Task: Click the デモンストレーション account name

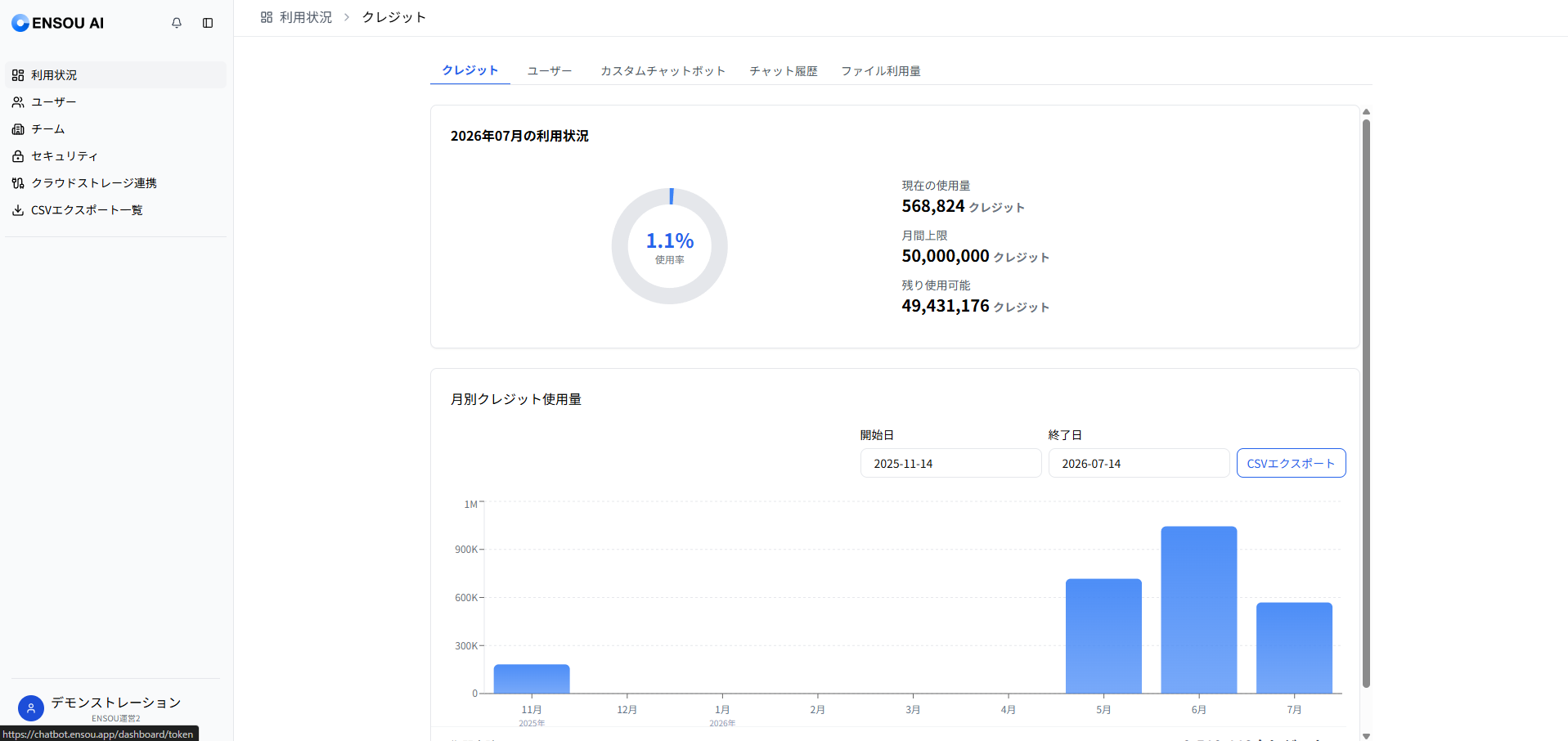Action: tap(116, 703)
